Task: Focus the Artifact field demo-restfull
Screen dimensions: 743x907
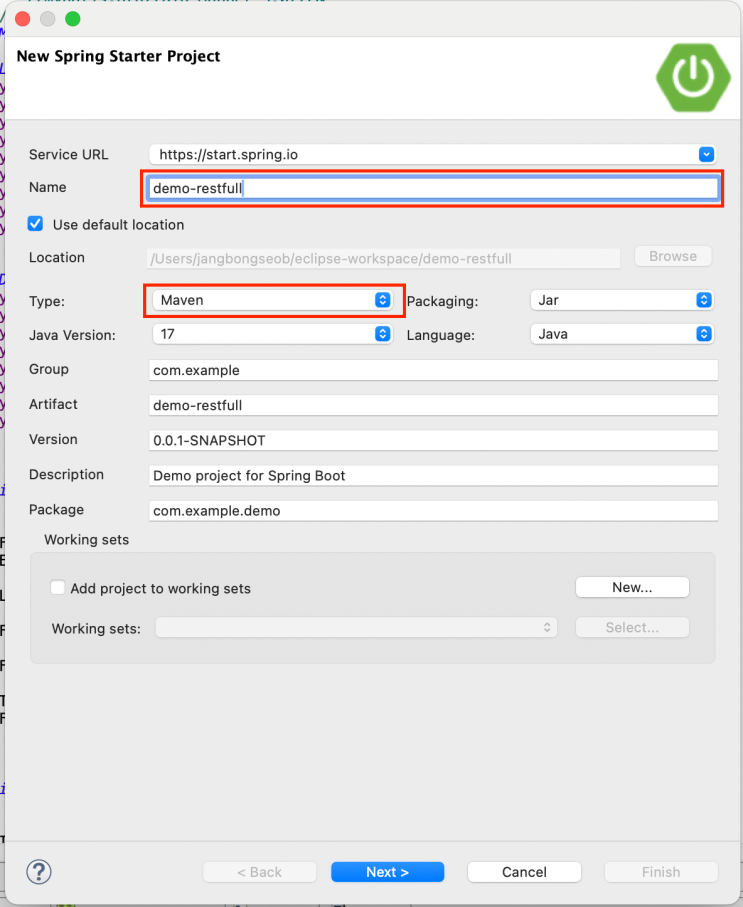Action: 433,405
